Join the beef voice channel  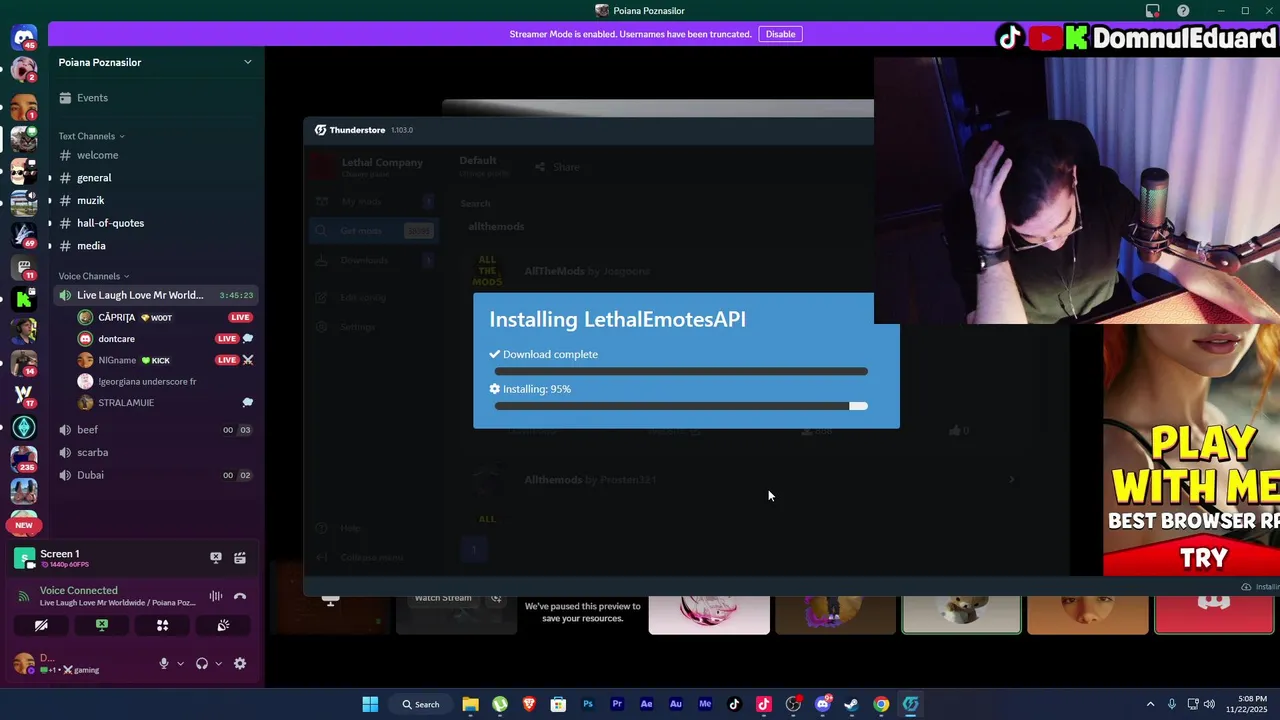(x=154, y=430)
